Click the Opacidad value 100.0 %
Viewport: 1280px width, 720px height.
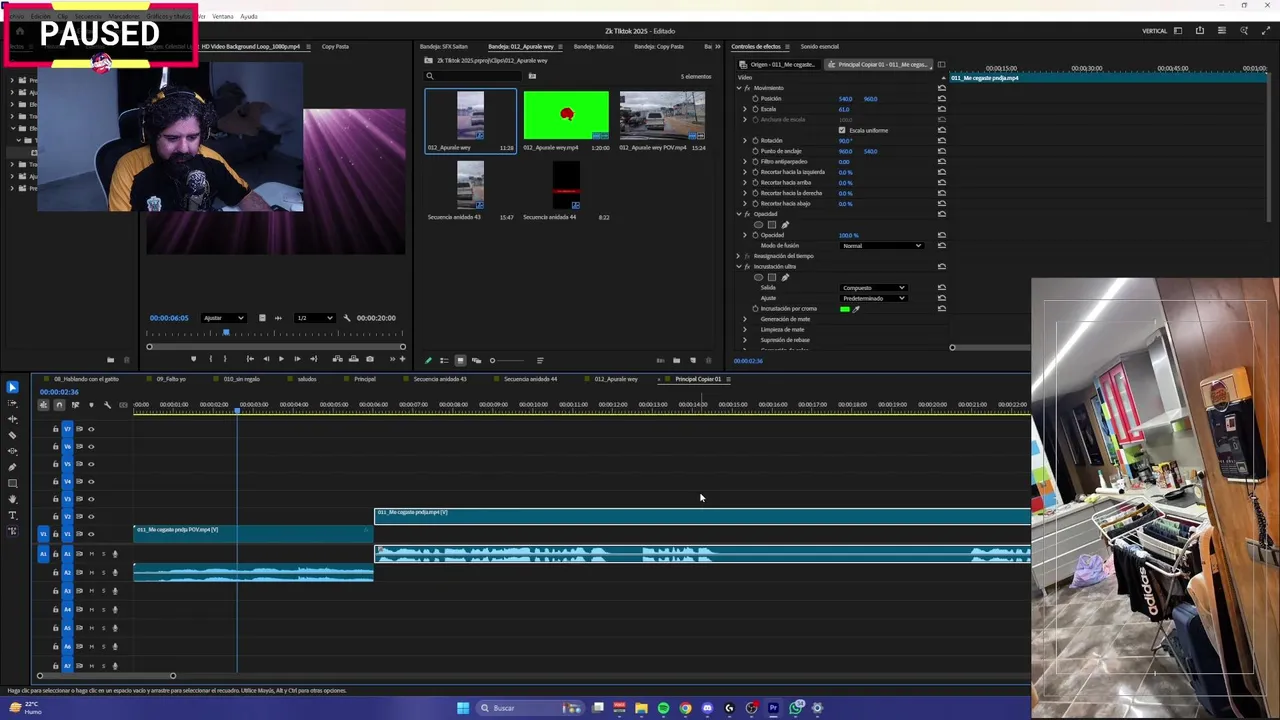coord(849,235)
